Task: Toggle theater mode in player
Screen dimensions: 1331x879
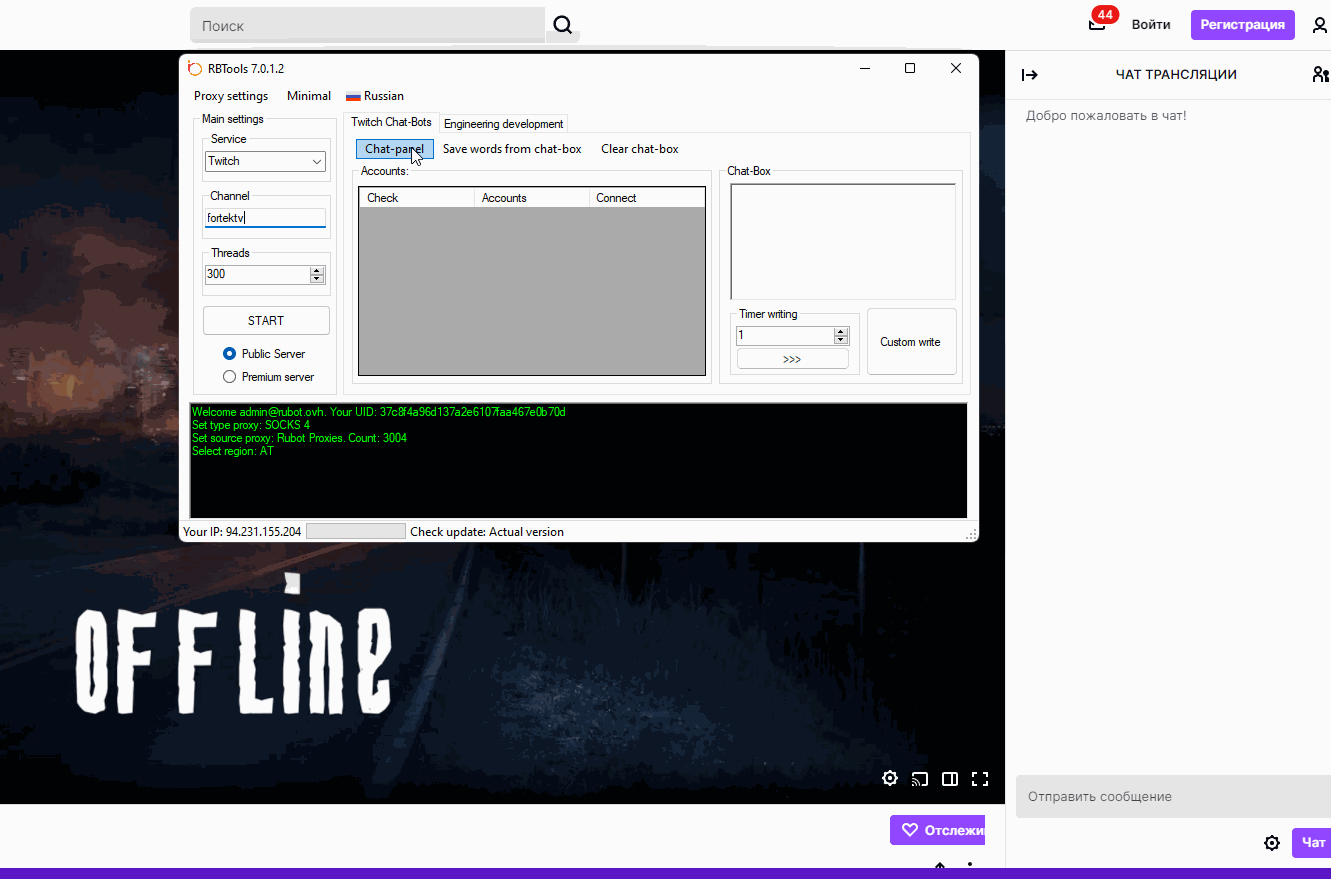Action: point(950,779)
